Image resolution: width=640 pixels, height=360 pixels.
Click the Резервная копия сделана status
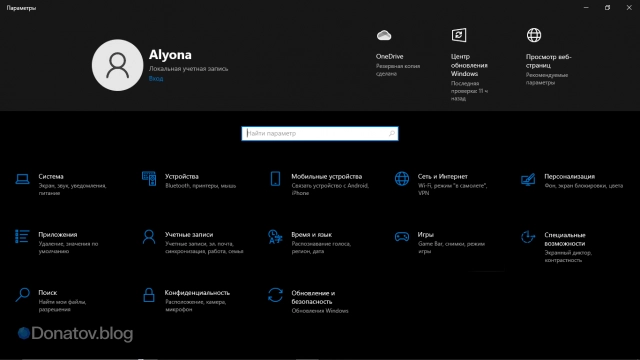398,70
